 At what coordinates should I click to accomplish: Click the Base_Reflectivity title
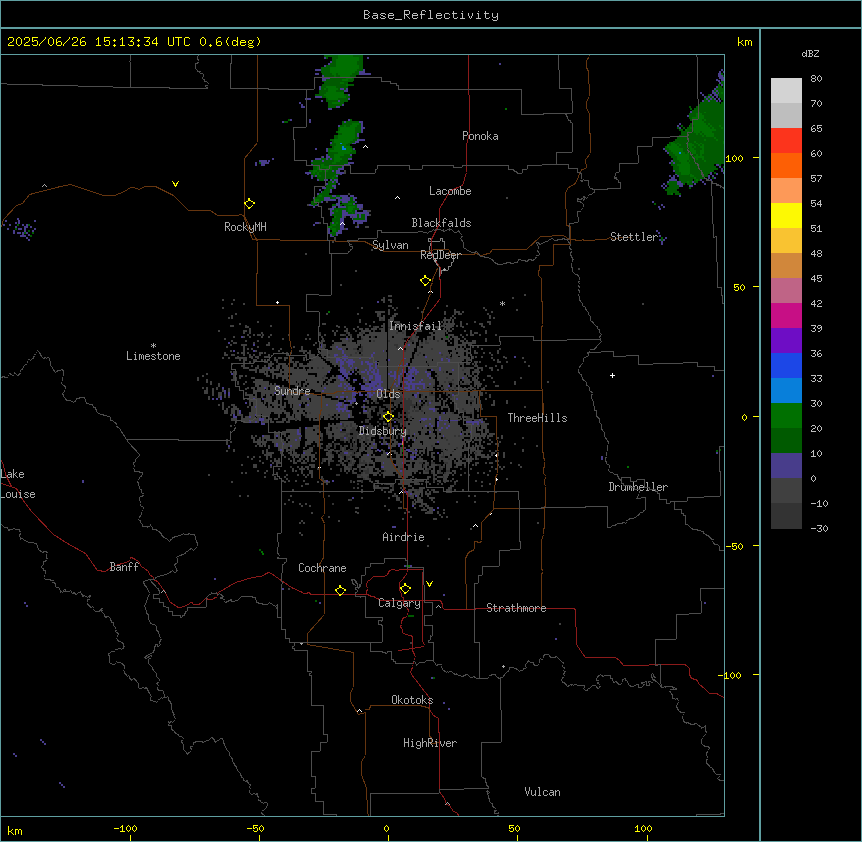click(x=431, y=15)
